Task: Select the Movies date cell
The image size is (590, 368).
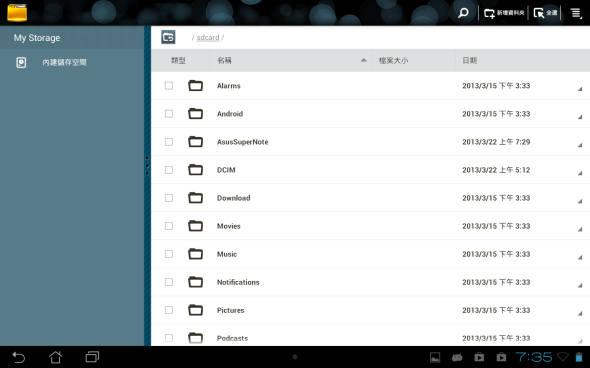Action: point(496,226)
